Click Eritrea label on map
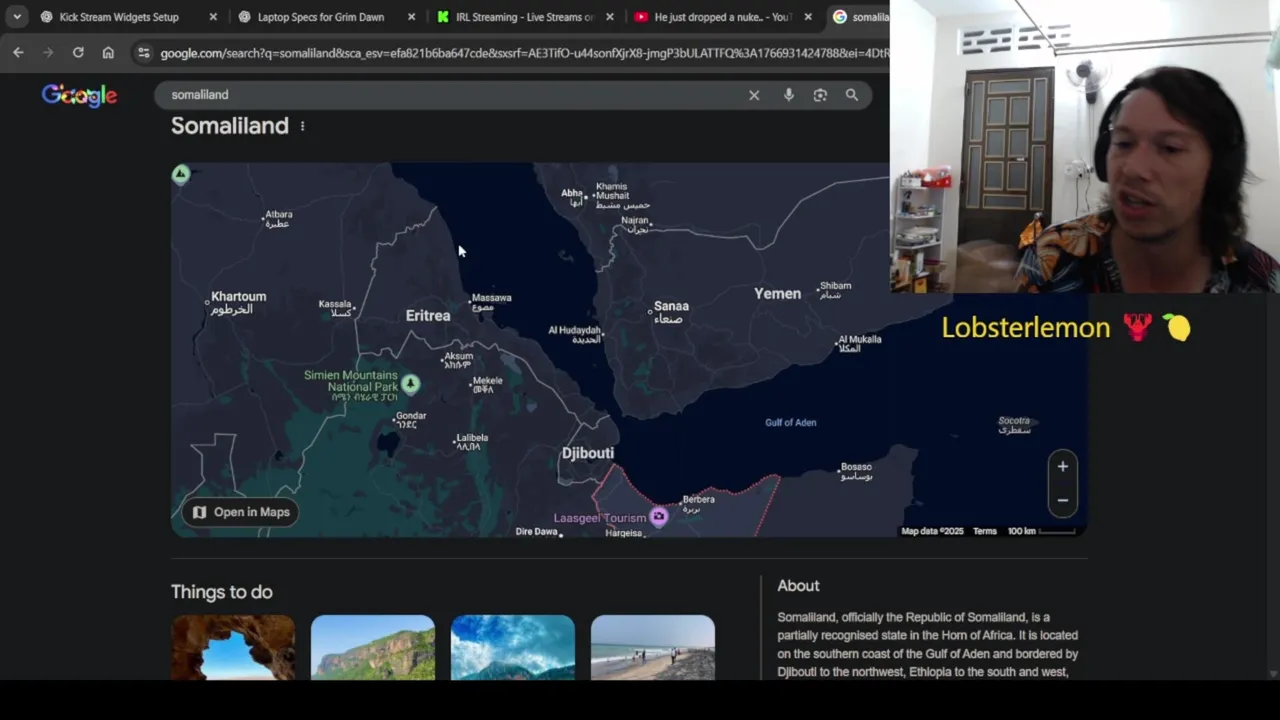 pyautogui.click(x=428, y=315)
